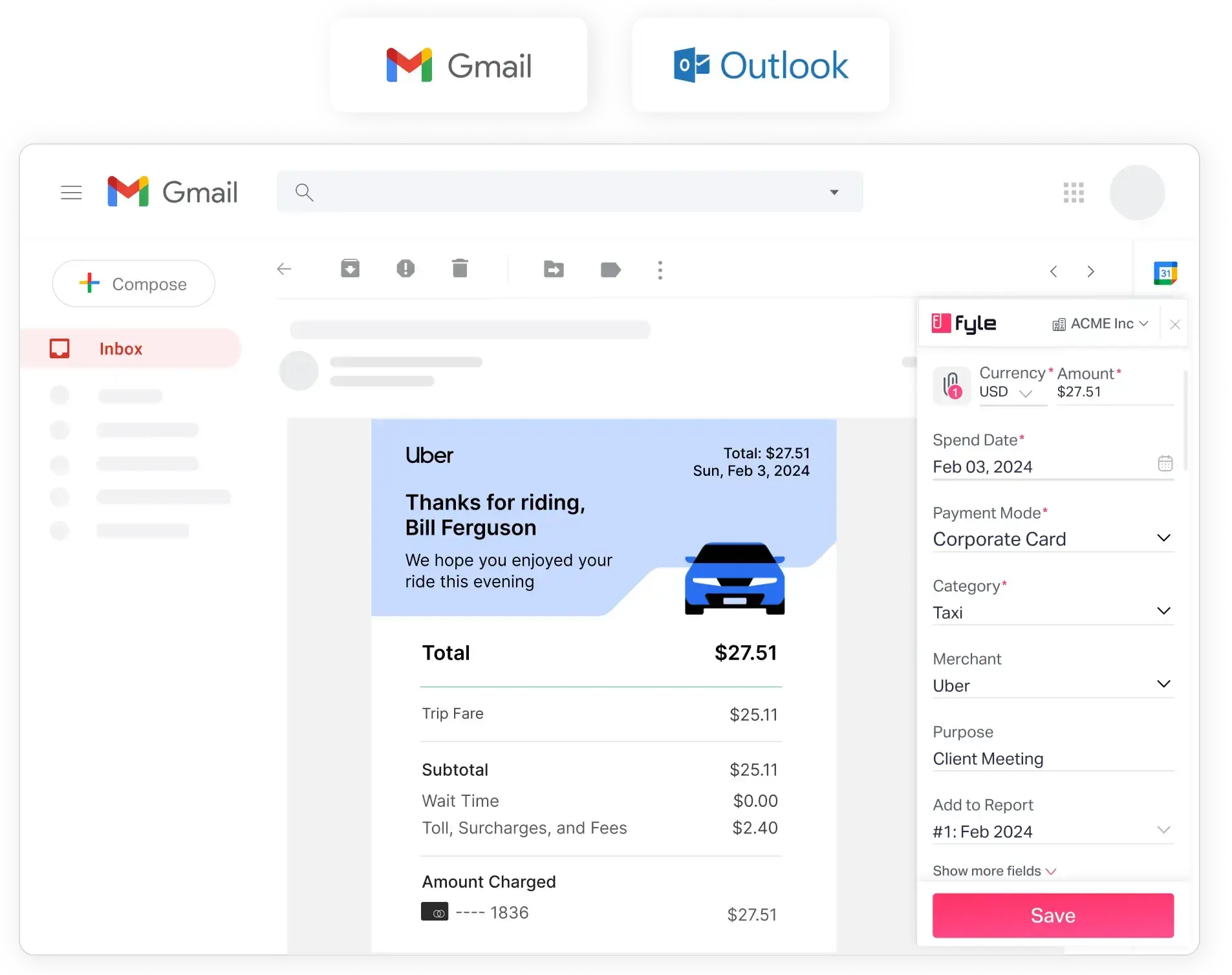1232x975 pixels.
Task: Click the search magnifier icon
Action: pos(304,192)
